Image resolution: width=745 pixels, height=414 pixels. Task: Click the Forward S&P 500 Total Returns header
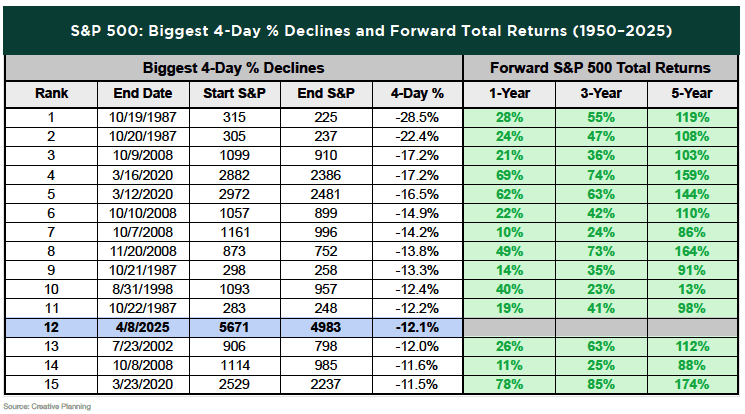[x=601, y=69]
